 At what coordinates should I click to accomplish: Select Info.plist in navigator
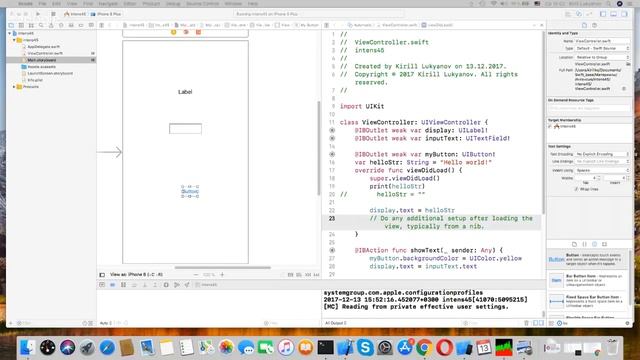[35, 80]
